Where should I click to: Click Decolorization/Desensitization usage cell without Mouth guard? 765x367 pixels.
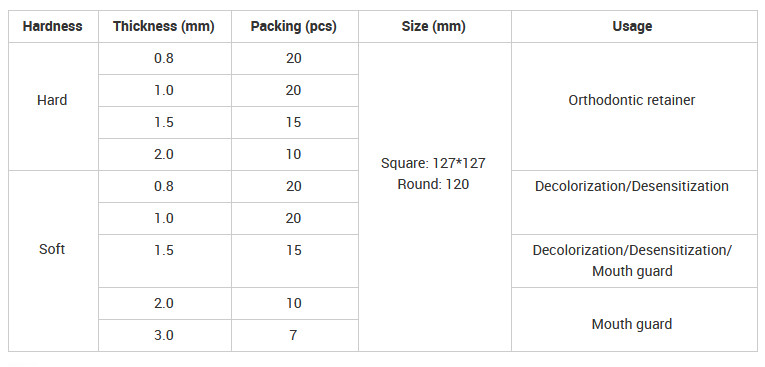tap(634, 202)
